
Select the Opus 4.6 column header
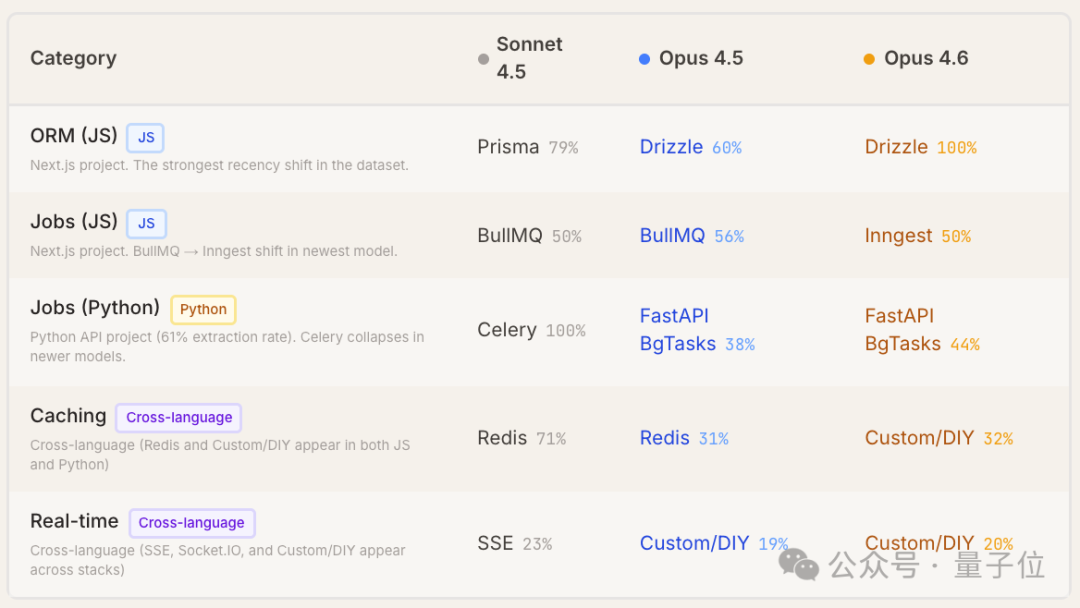(925, 58)
